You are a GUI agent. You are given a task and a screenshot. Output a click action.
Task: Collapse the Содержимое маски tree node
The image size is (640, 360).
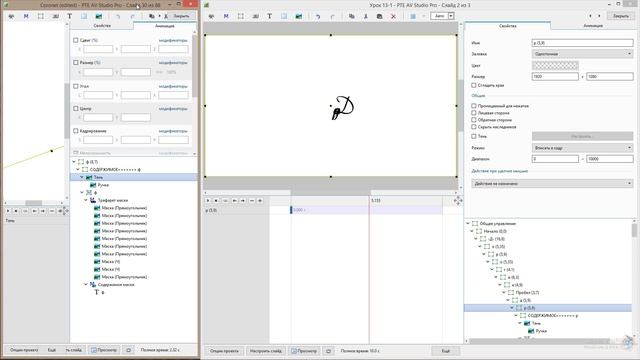pos(86,284)
